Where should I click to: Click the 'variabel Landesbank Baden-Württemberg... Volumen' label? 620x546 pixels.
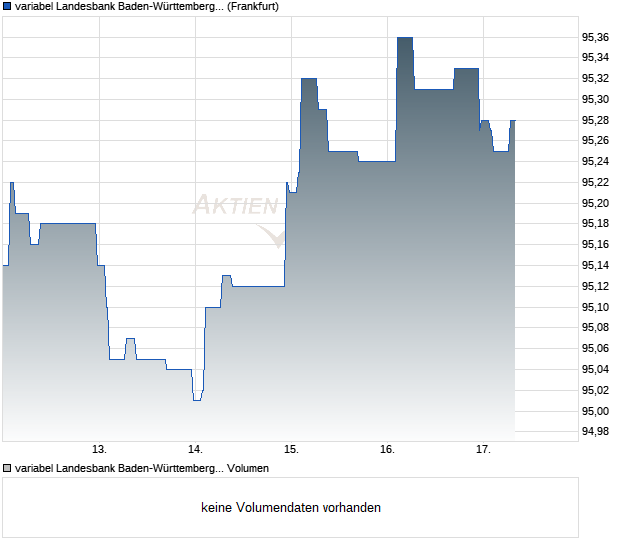point(142,468)
